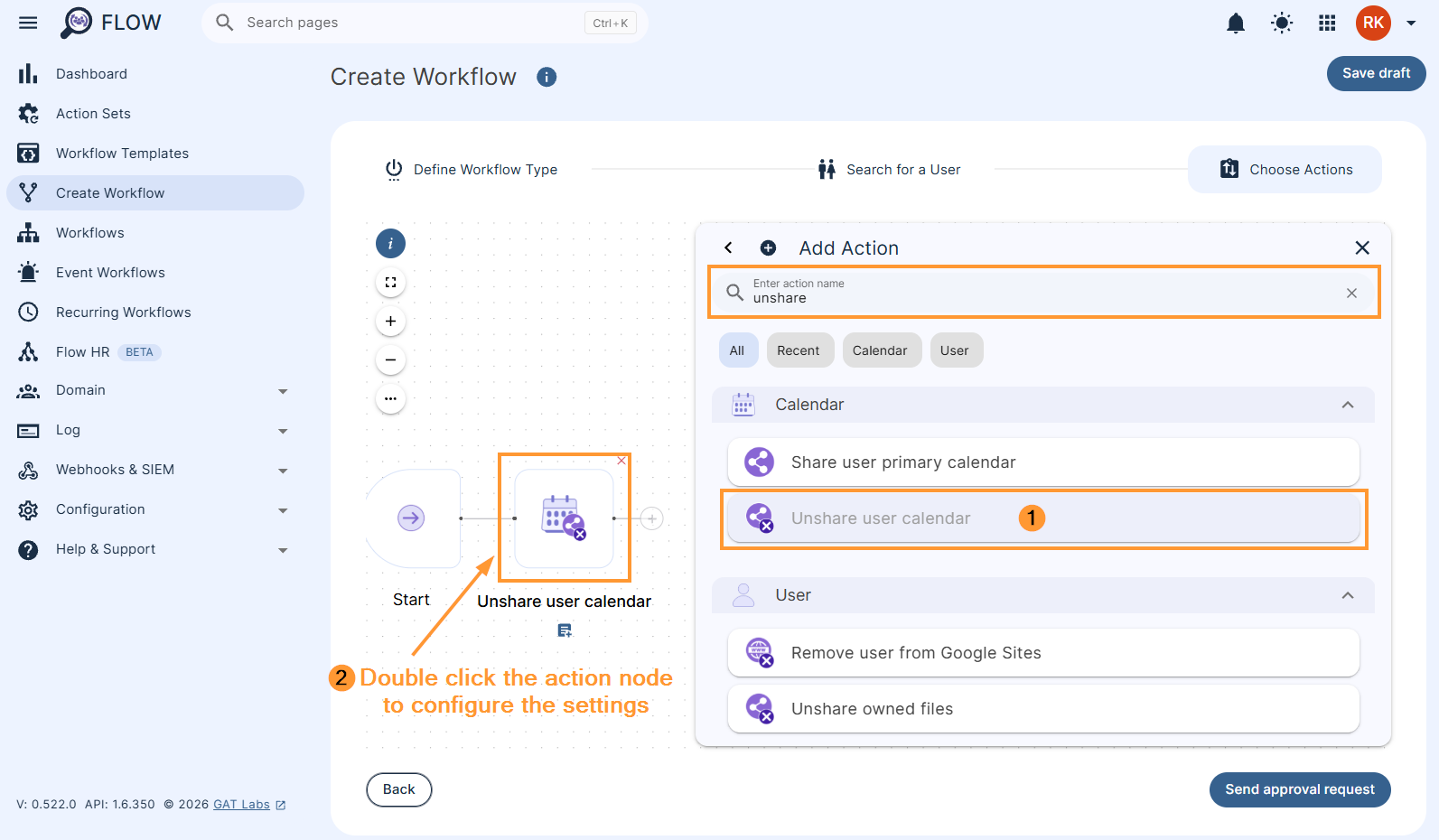Select the Recent filter chip

pyautogui.click(x=799, y=350)
